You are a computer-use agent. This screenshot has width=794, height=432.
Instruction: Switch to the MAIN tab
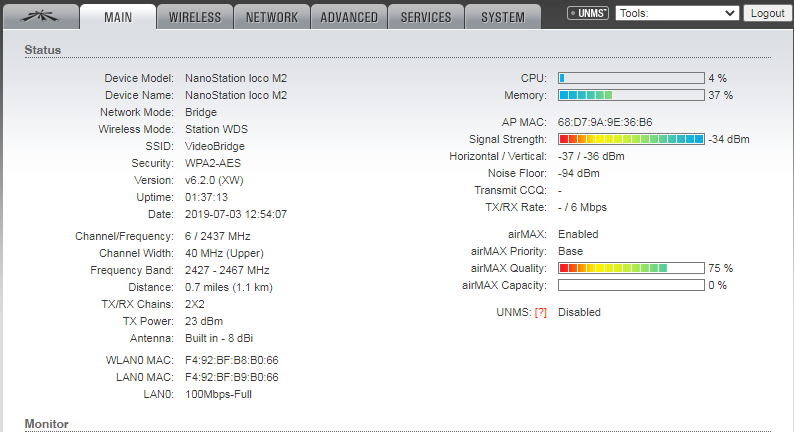118,17
